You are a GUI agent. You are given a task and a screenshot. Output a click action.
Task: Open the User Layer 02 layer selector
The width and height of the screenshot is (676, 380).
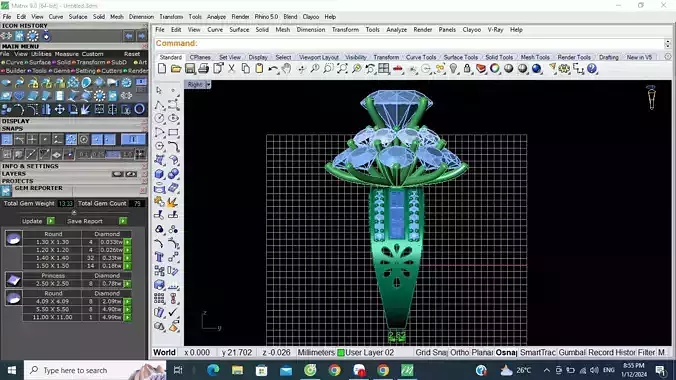(x=370, y=352)
